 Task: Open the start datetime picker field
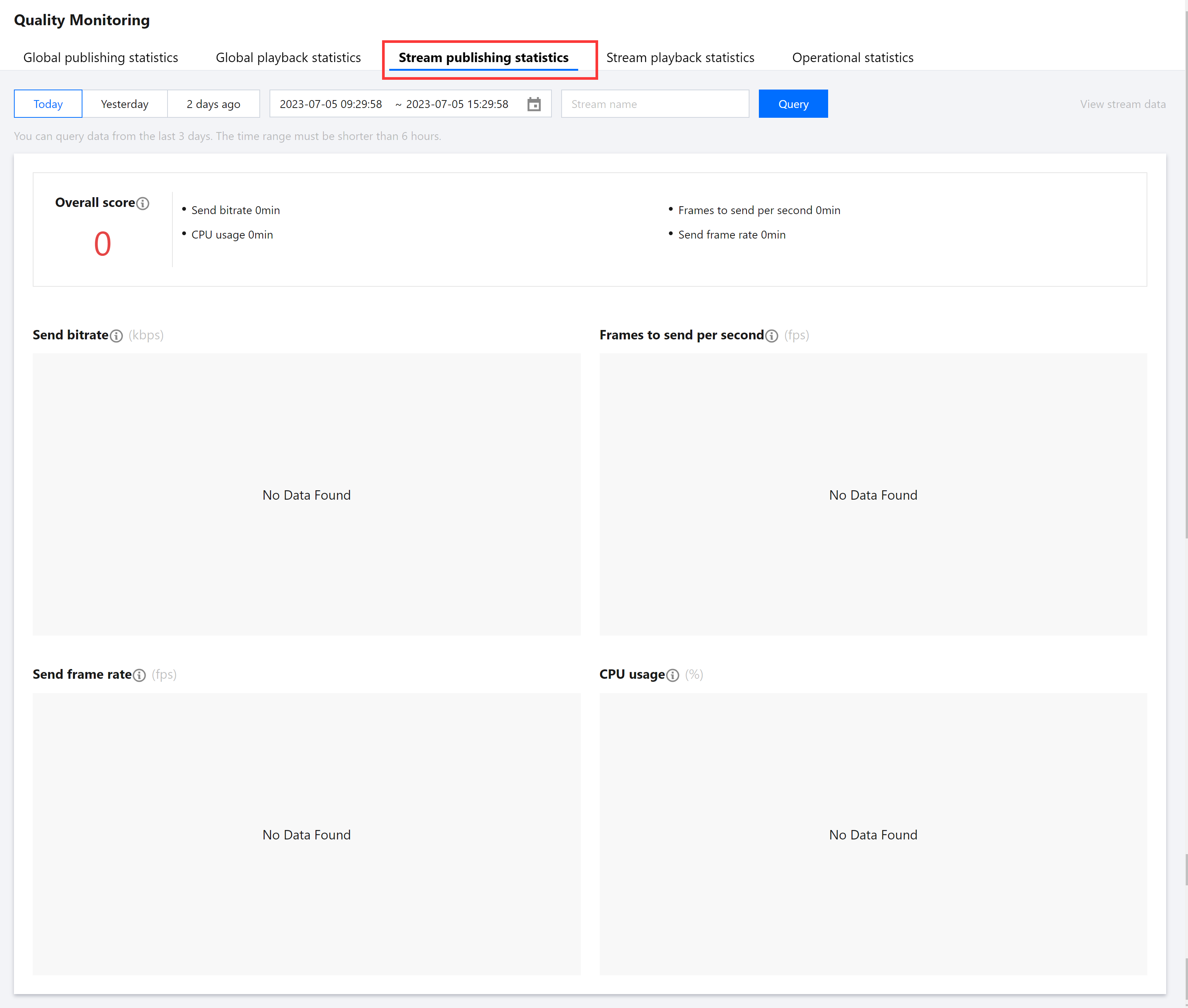click(x=331, y=104)
